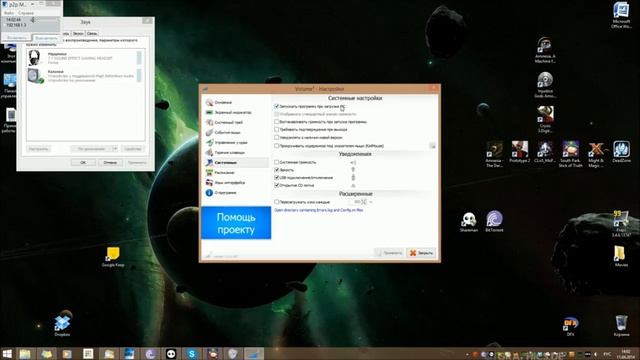The width and height of the screenshot is (640, 360).
Task: Click the Помощь проекту banner
Action: (x=236, y=223)
